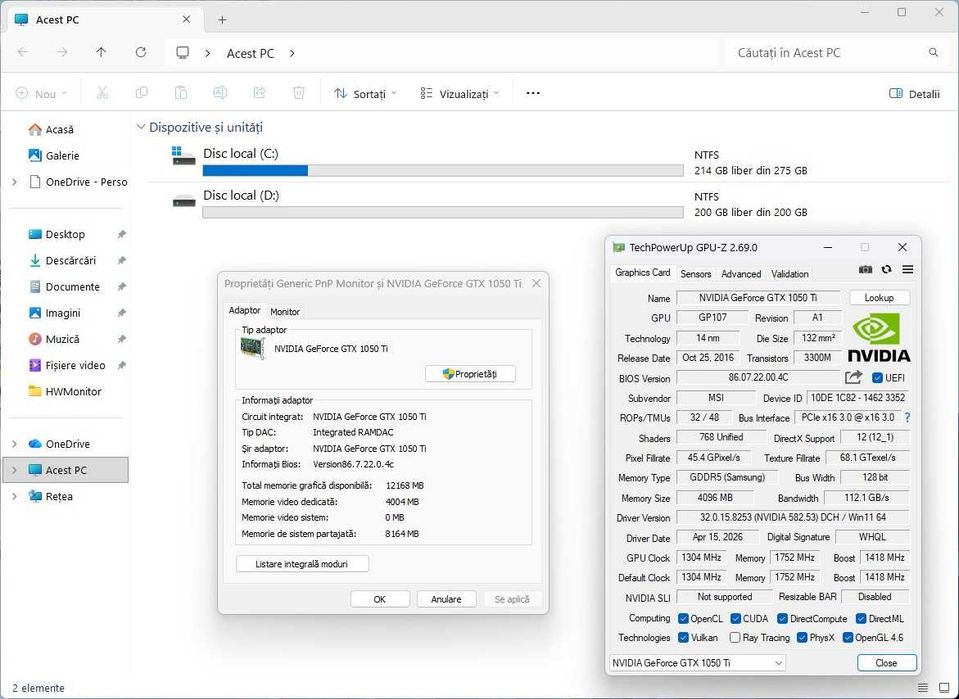The height and width of the screenshot is (699, 959).
Task: Switch to GPU-Z Sensors tab
Action: [695, 274]
